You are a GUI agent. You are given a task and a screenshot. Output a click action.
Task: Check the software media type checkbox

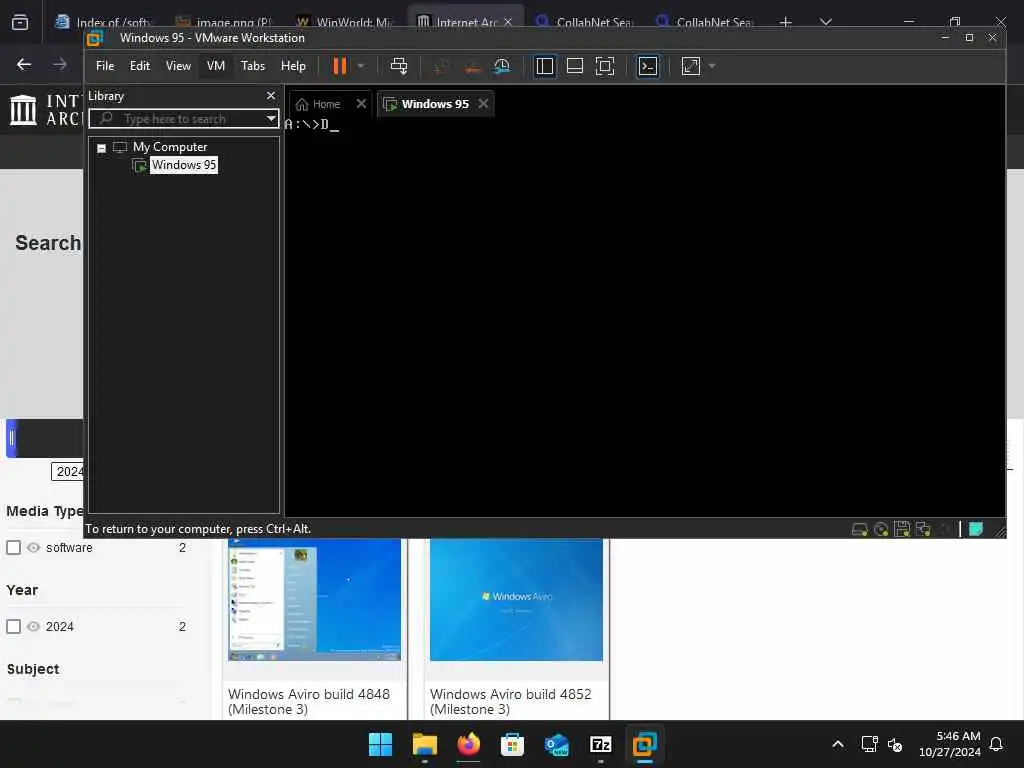coord(14,547)
